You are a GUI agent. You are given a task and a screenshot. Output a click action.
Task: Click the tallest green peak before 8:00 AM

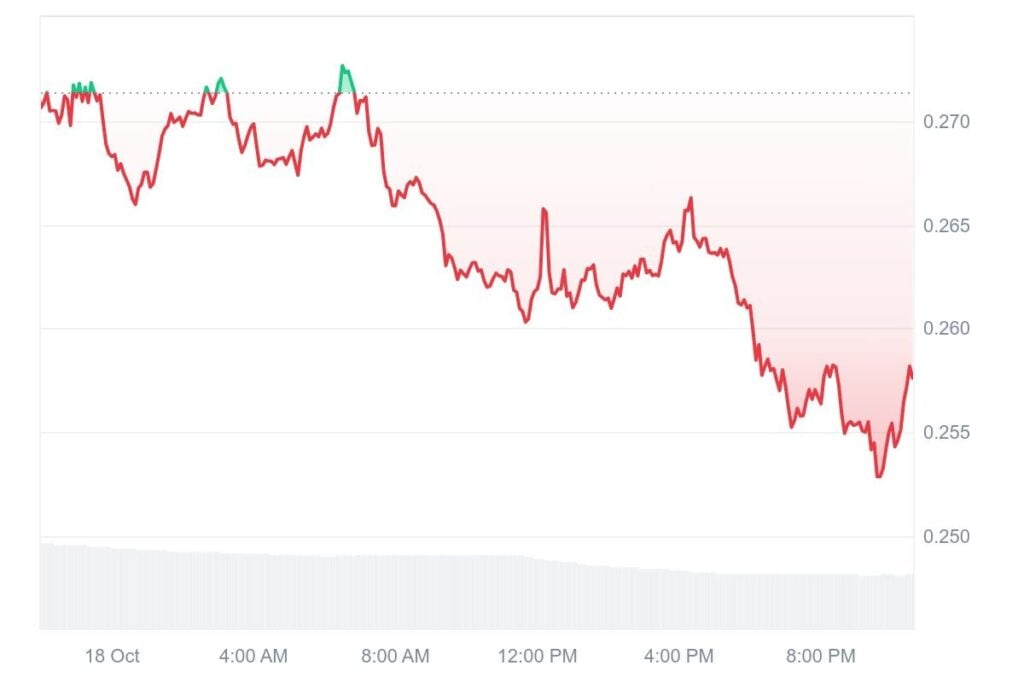342,67
